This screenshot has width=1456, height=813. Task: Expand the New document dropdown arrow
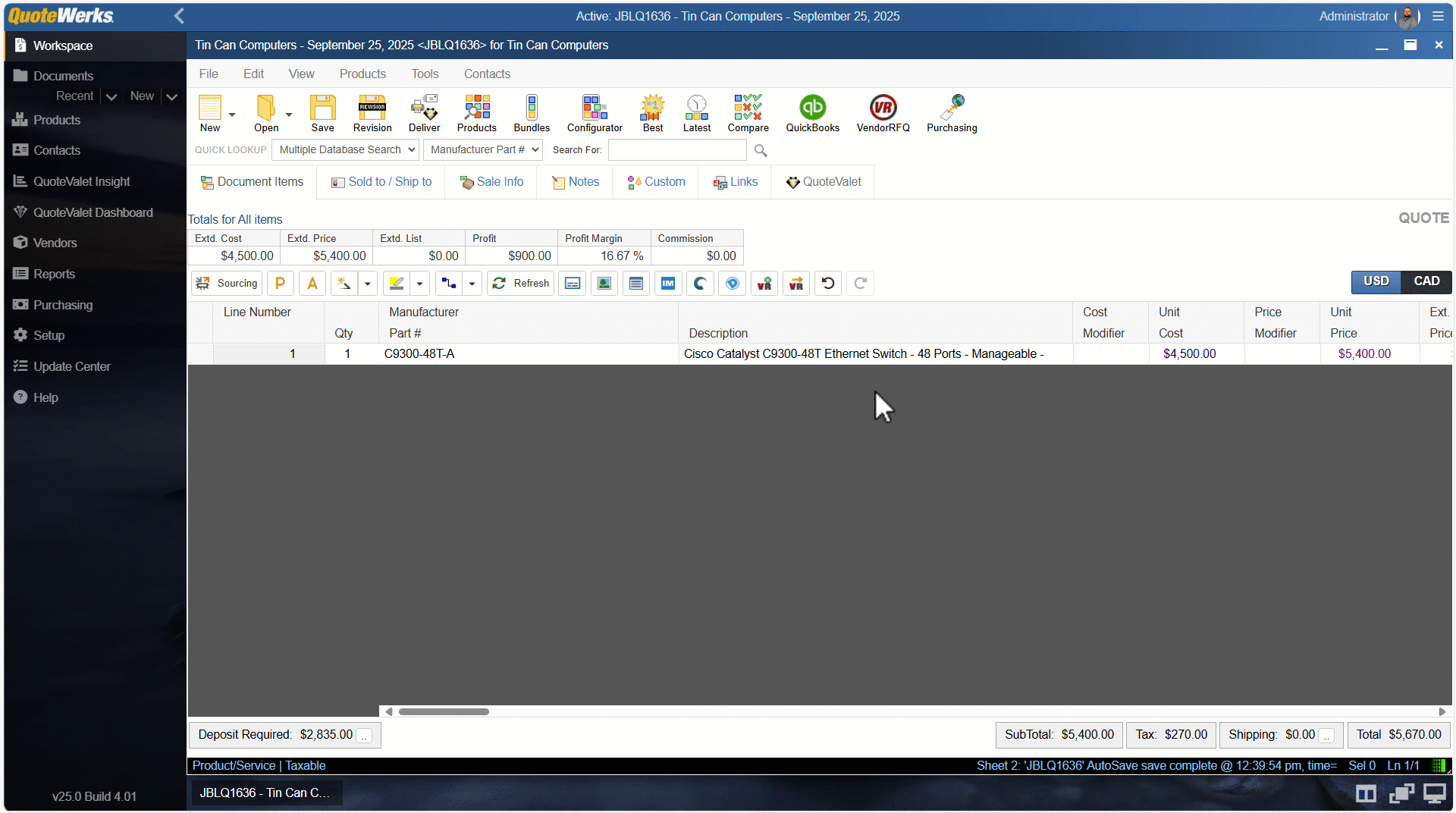pyautogui.click(x=232, y=115)
